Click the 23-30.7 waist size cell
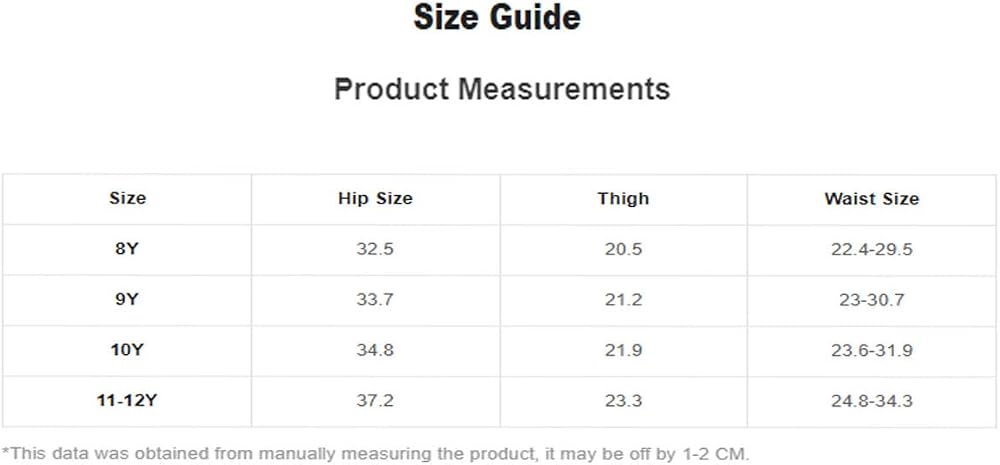1000x465 pixels. (x=872, y=299)
